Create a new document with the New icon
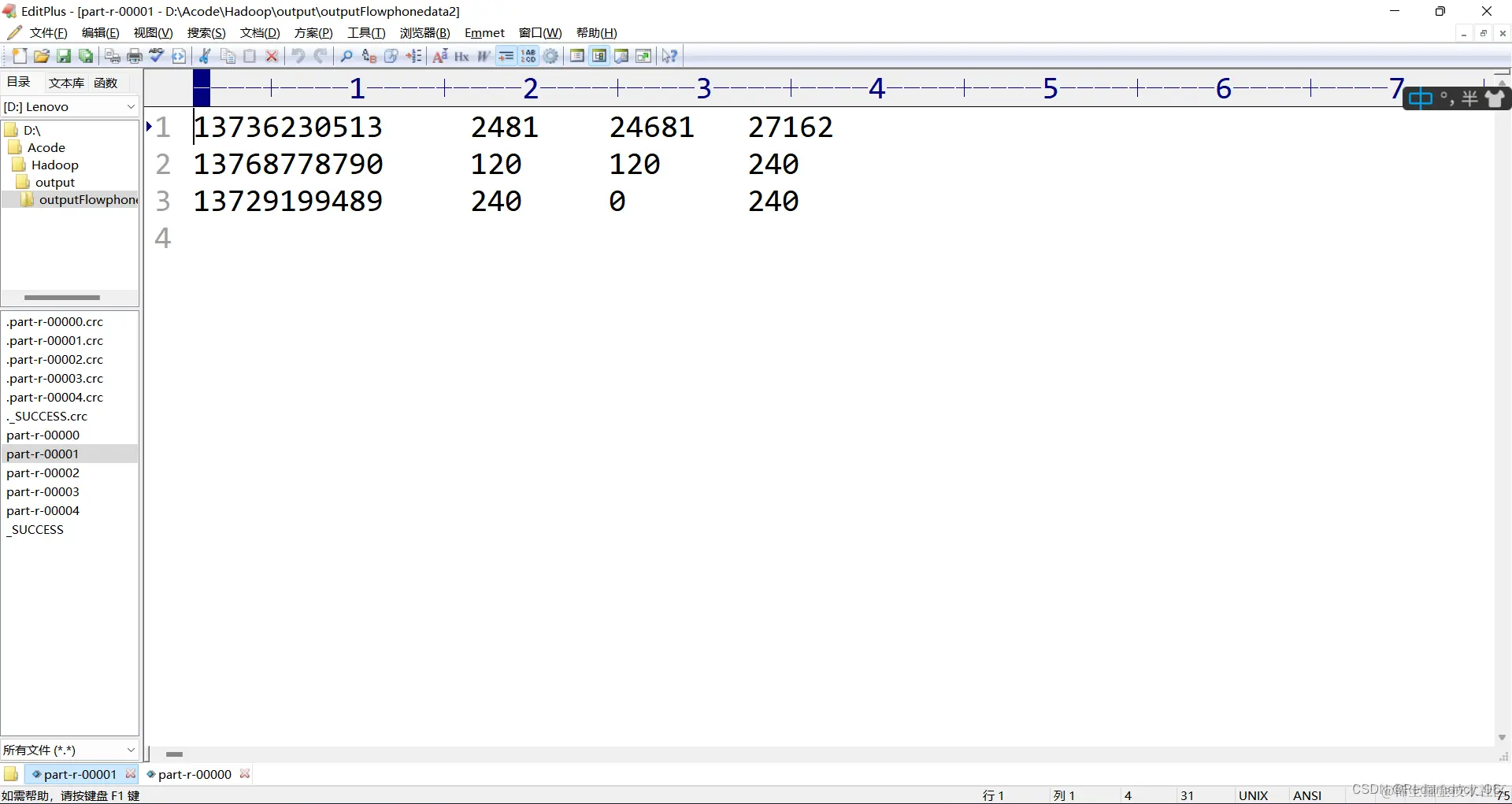 [x=20, y=56]
